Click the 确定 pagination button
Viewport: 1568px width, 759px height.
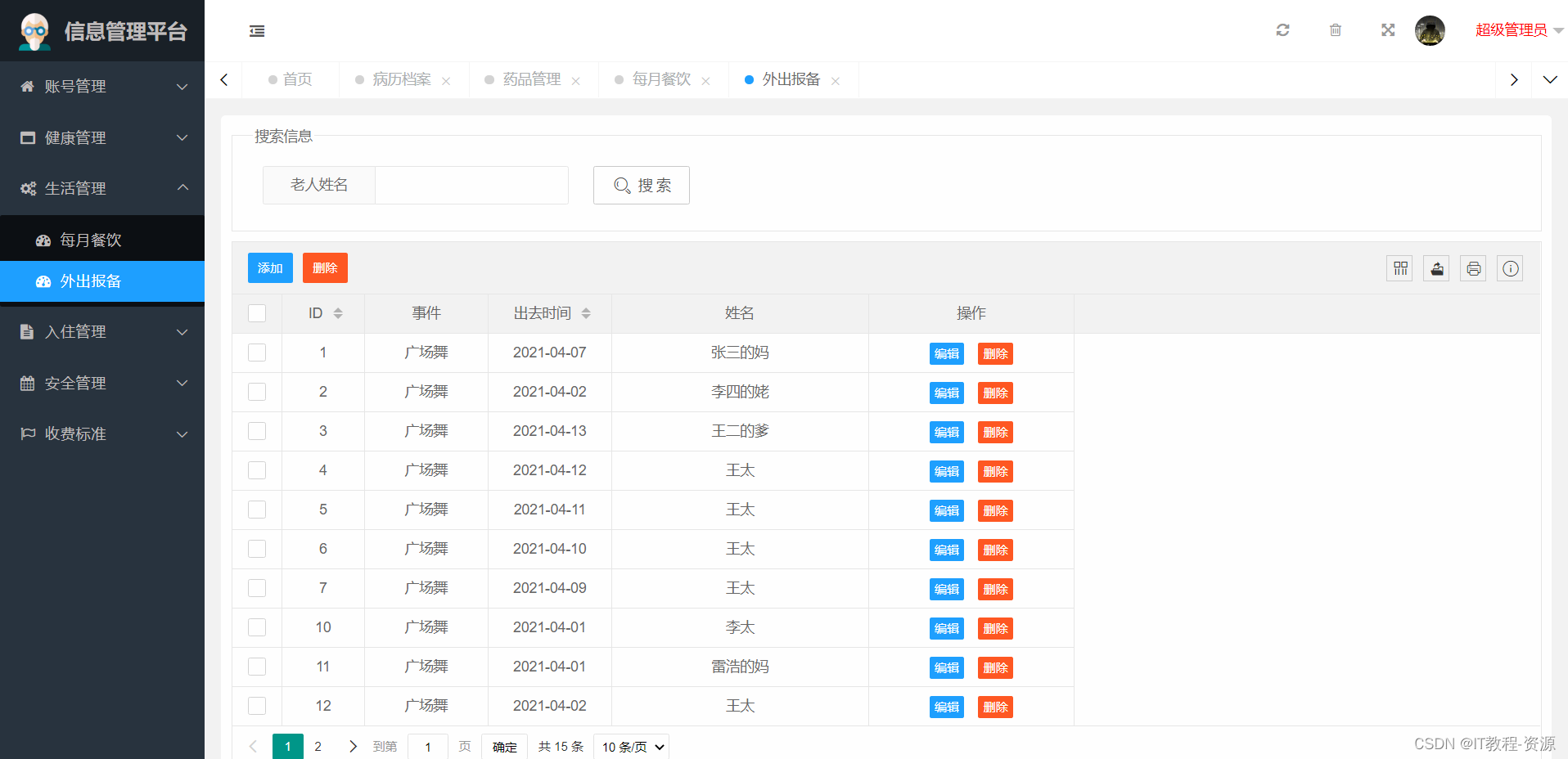(505, 746)
